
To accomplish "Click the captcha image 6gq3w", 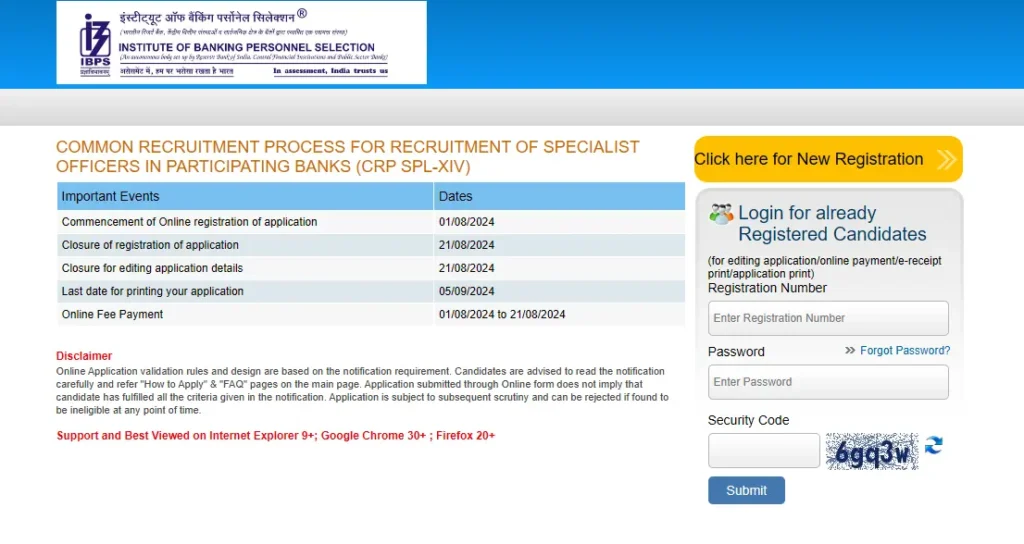I will 872,451.
